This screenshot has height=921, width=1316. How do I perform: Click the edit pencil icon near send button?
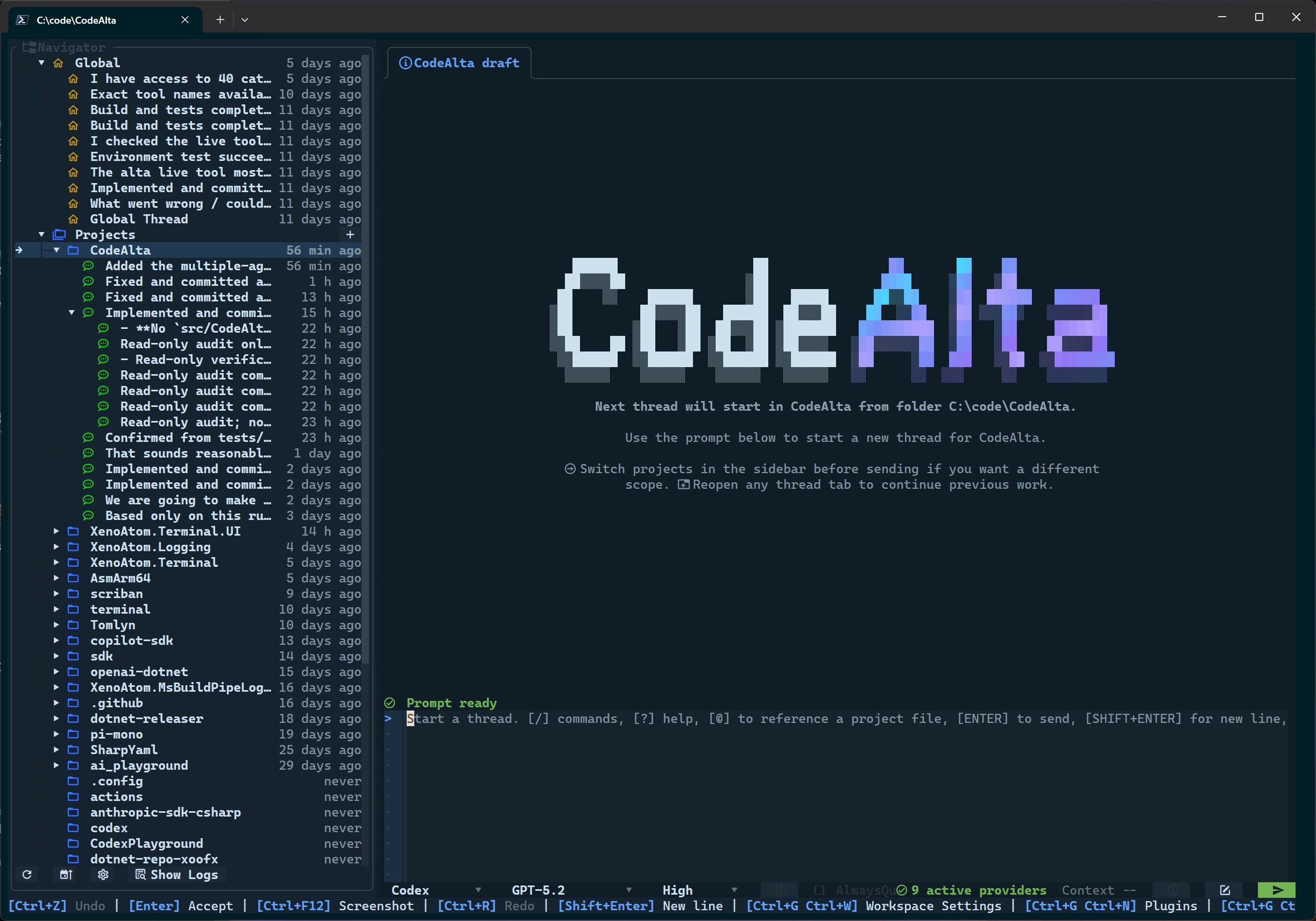(1225, 890)
